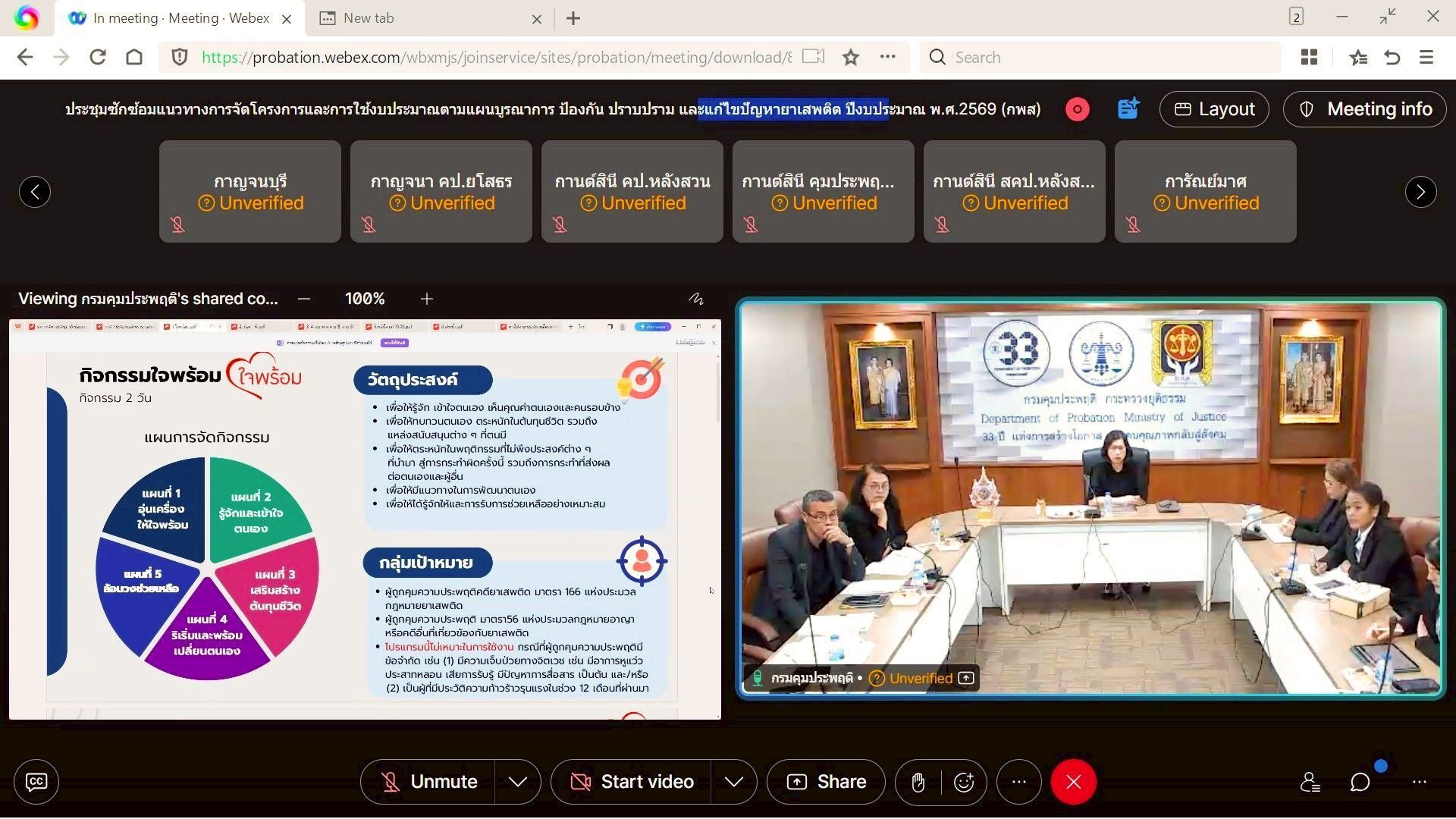Screen dimensions: 1456x819
Task: Click the annotate squiggle icon
Action: 695,299
